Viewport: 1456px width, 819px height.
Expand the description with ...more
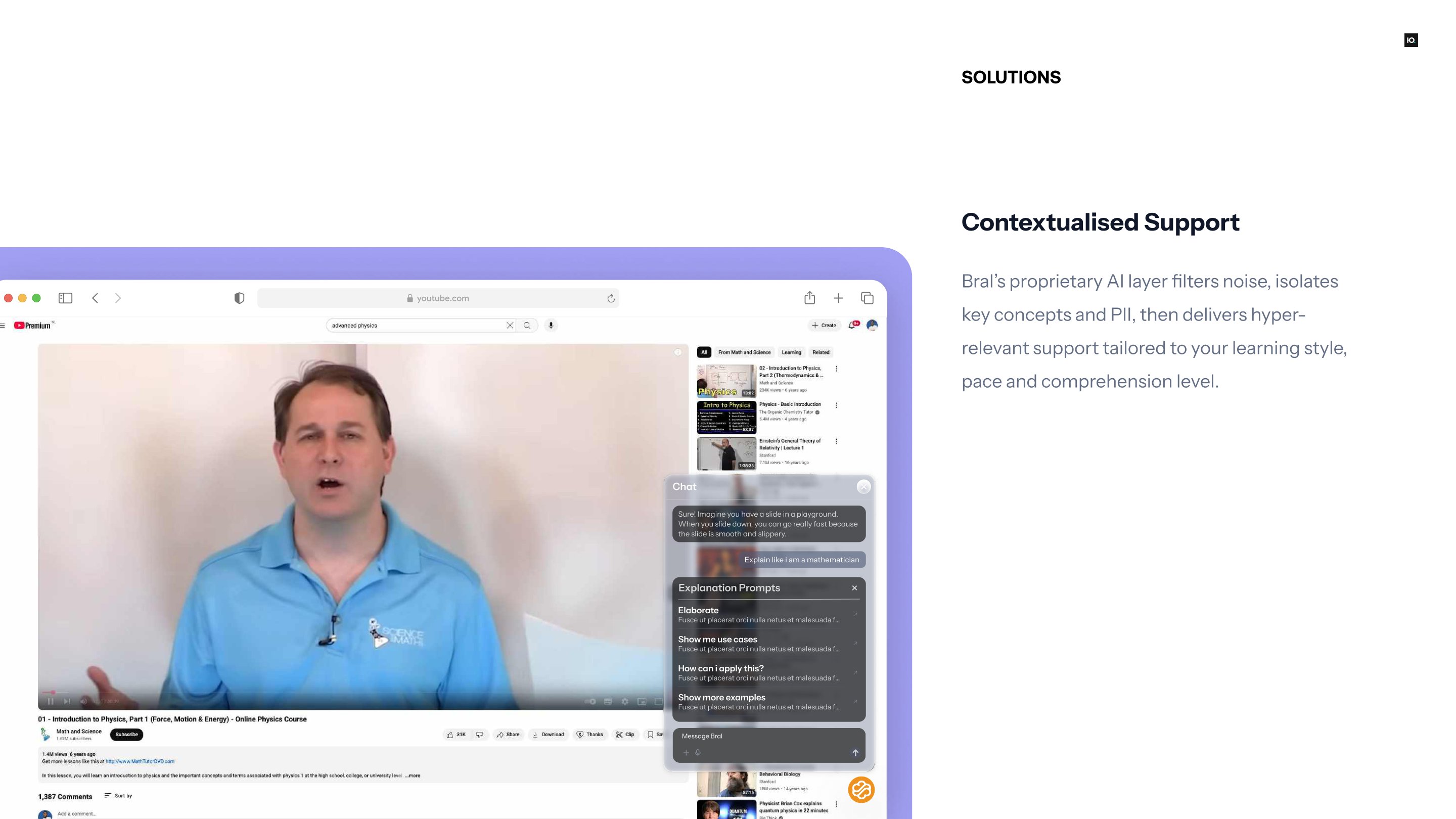point(413,776)
